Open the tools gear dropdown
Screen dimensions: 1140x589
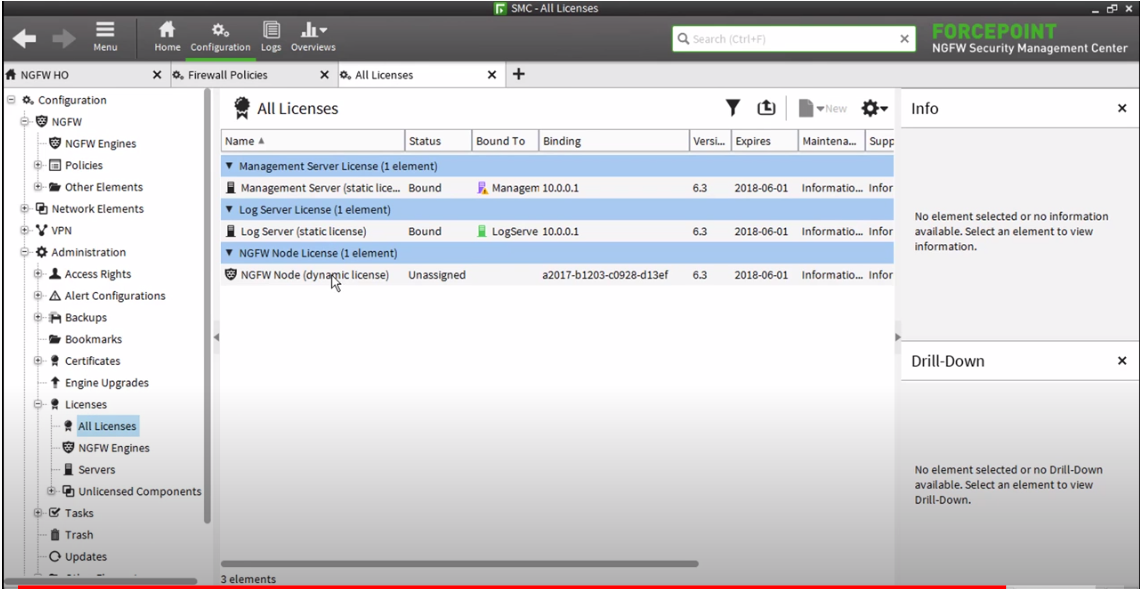[875, 108]
